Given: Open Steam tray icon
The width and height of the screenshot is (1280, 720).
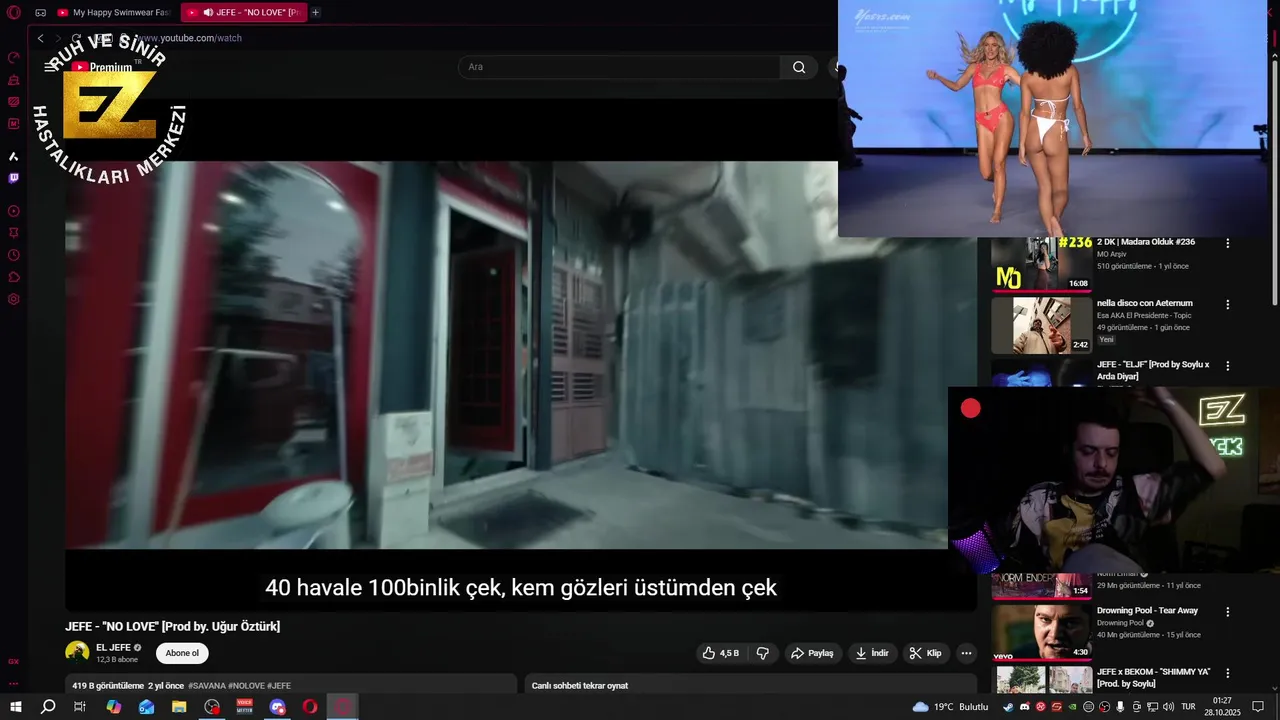Looking at the screenshot, I should [x=1008, y=707].
